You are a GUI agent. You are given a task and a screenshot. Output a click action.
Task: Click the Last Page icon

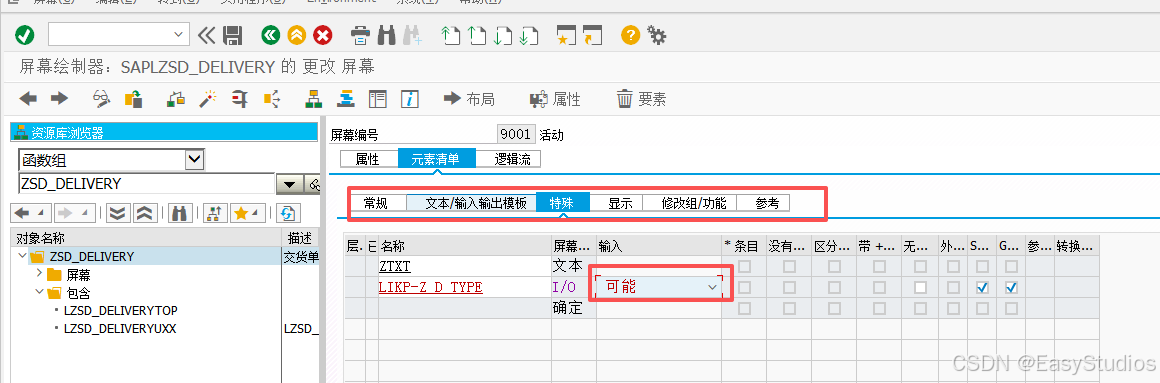click(x=528, y=35)
